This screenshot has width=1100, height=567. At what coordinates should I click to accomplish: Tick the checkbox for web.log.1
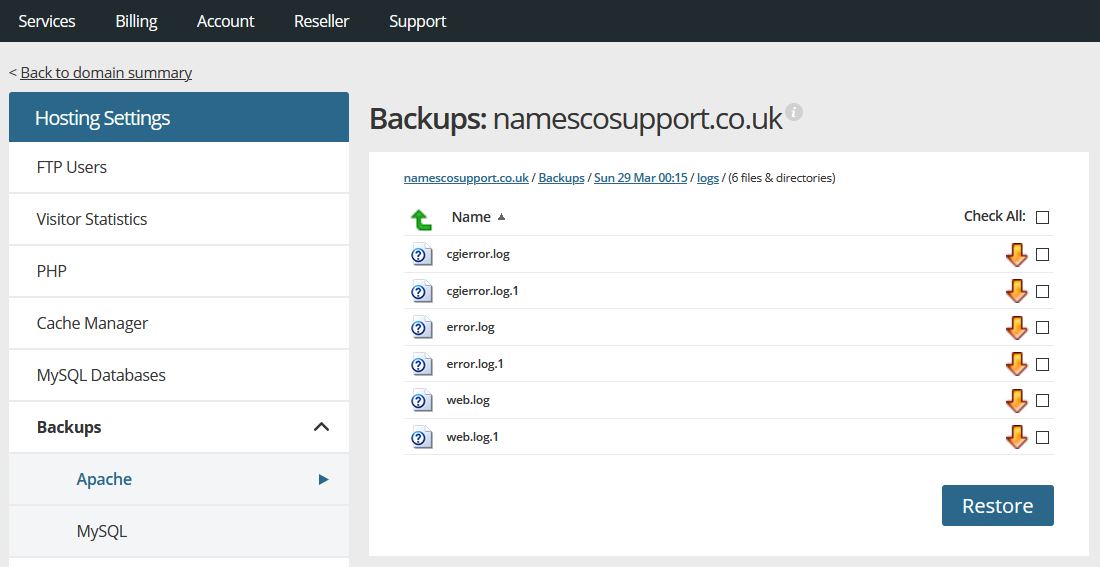1042,437
